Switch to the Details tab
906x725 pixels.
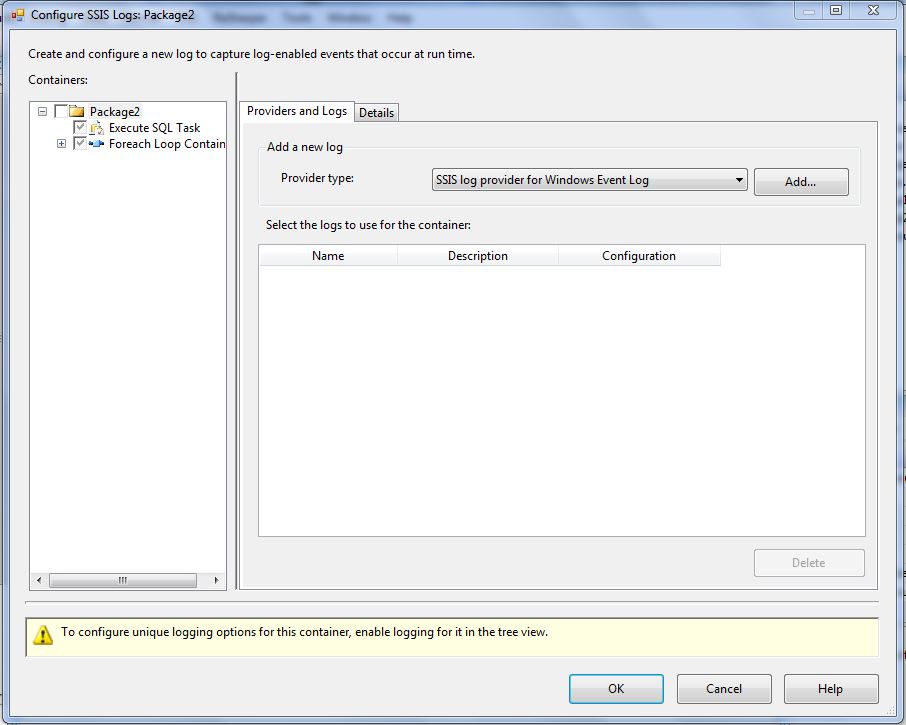[376, 113]
